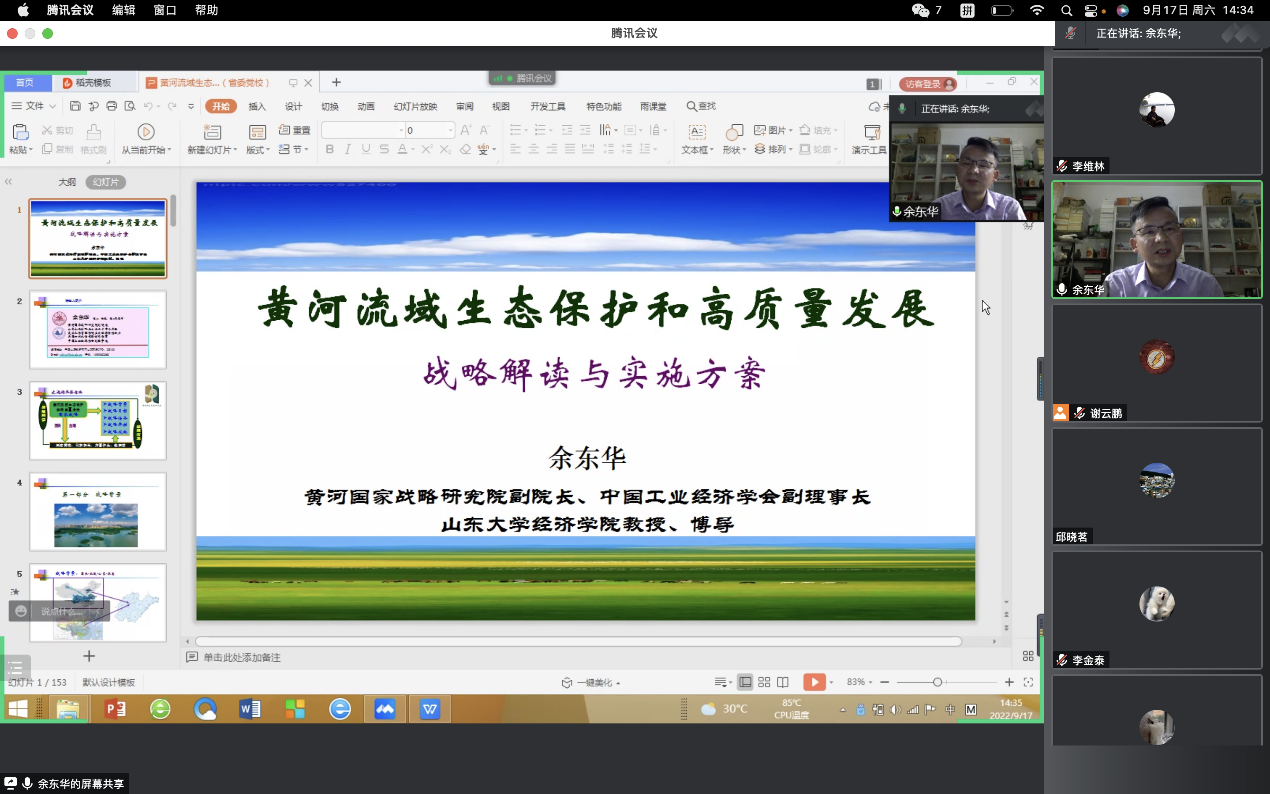Click the Tencent Meeting icon in taskbar
Screen dimensions: 1270x794
click(386, 709)
